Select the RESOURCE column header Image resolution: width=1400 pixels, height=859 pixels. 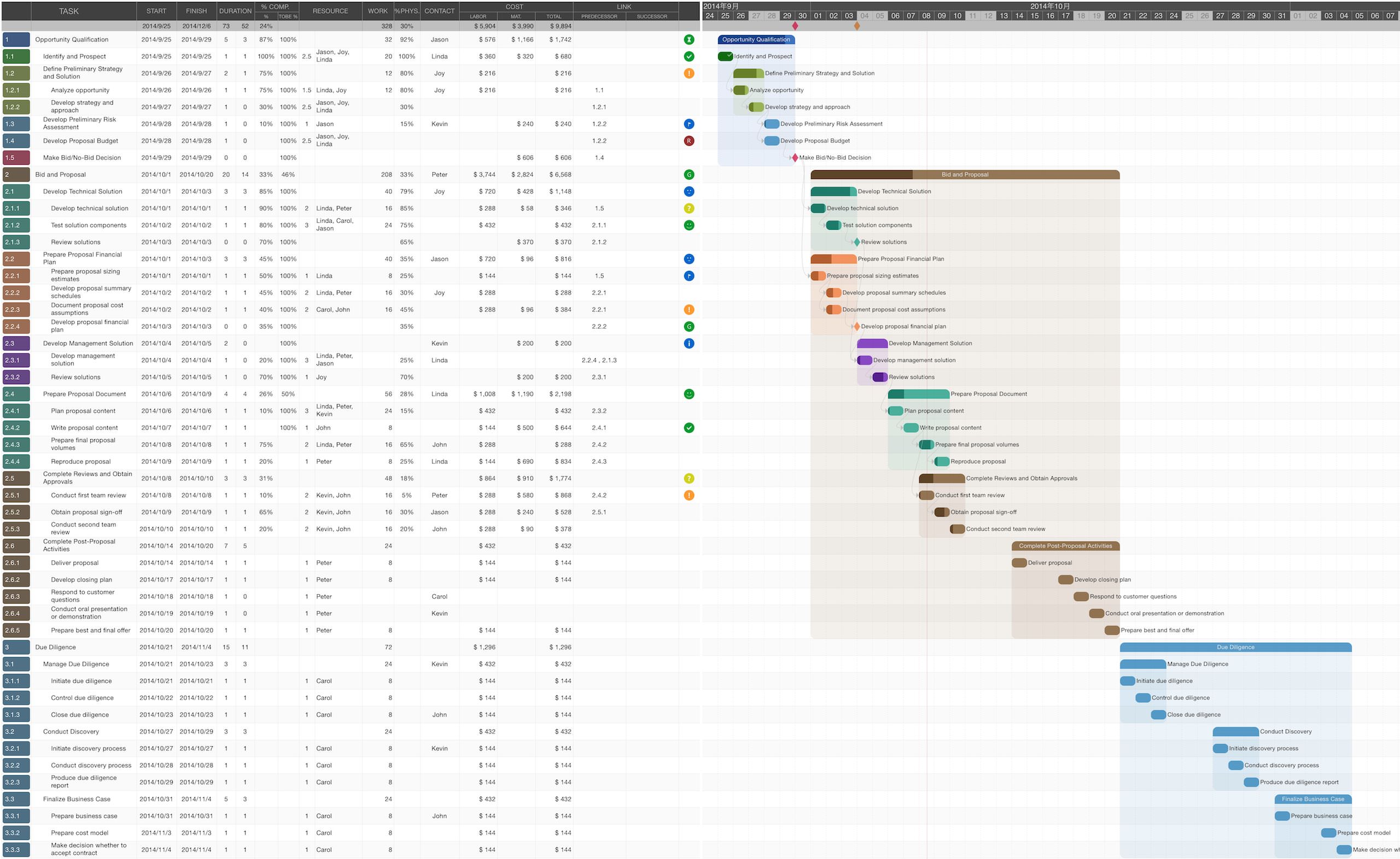pyautogui.click(x=330, y=11)
